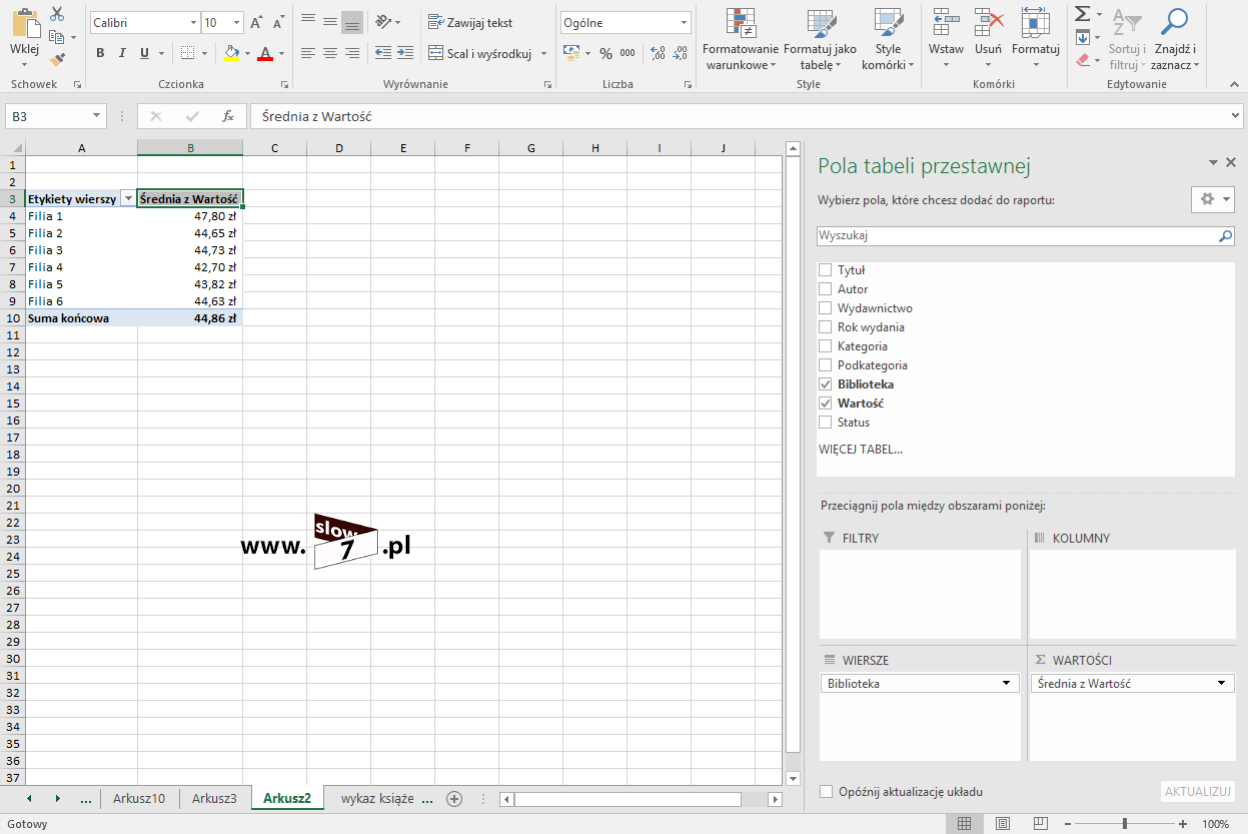
Task: Switch to the Arkusz10 sheet tab
Action: tap(139, 798)
